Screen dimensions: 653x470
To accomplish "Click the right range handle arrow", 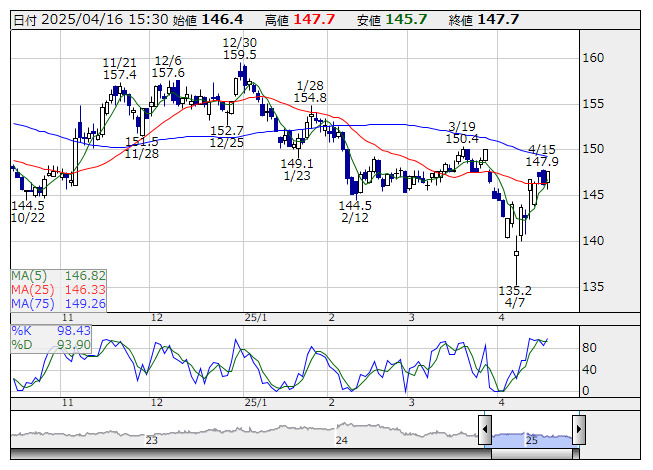I will 579,429.
